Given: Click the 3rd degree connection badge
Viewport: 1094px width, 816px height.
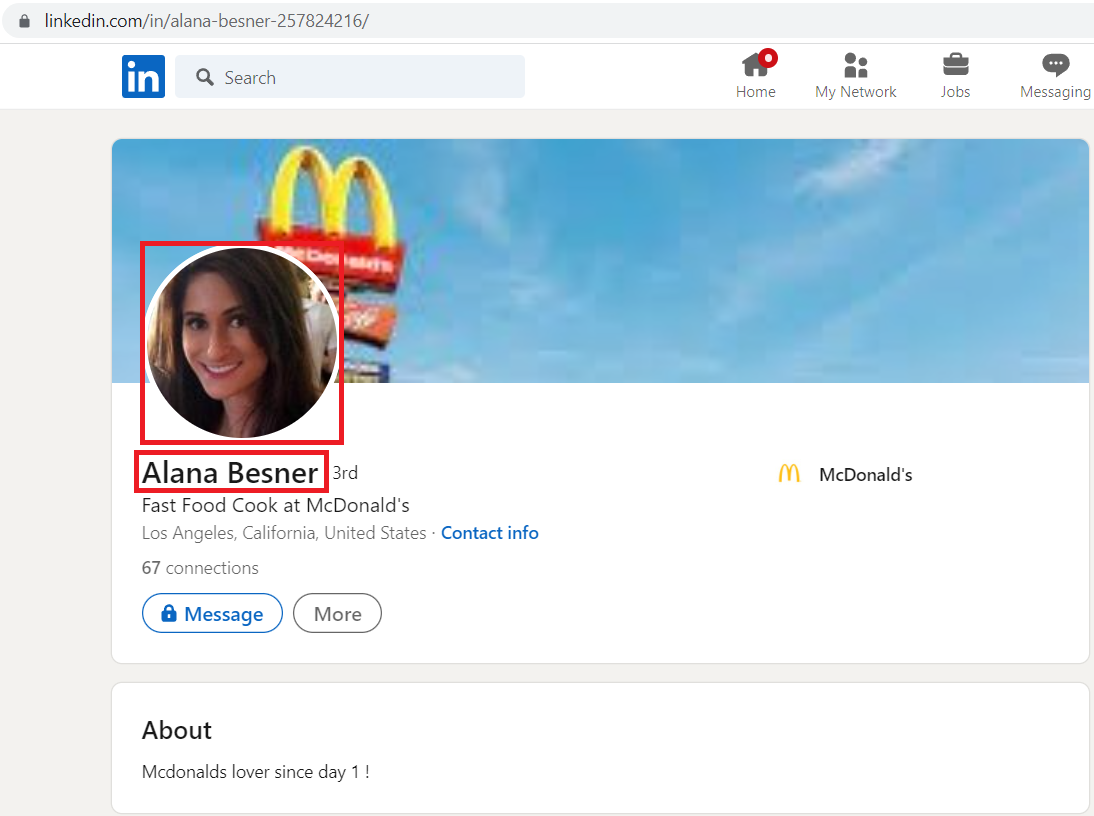Looking at the screenshot, I should [x=345, y=473].
